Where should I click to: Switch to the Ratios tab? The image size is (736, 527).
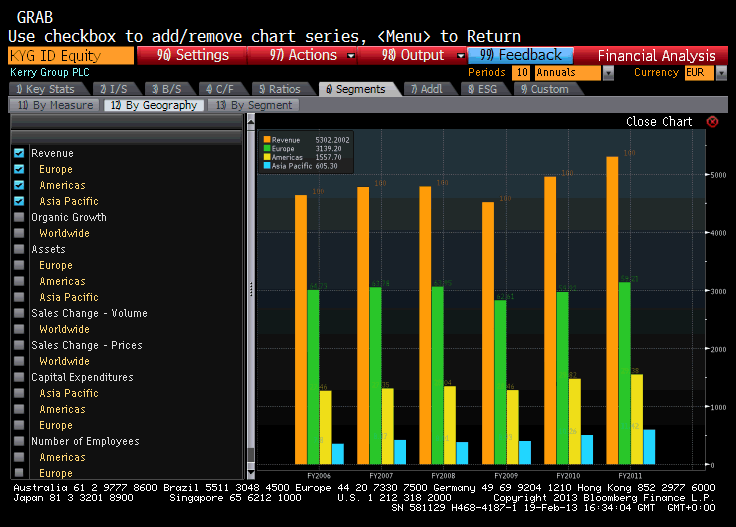tap(281, 89)
